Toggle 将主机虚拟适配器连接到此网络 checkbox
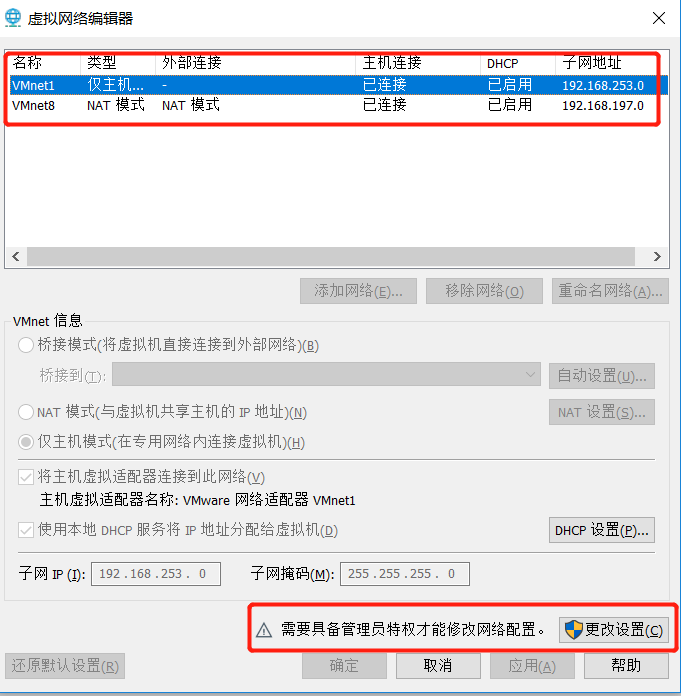Viewport: 681px width, 696px height. (26, 477)
